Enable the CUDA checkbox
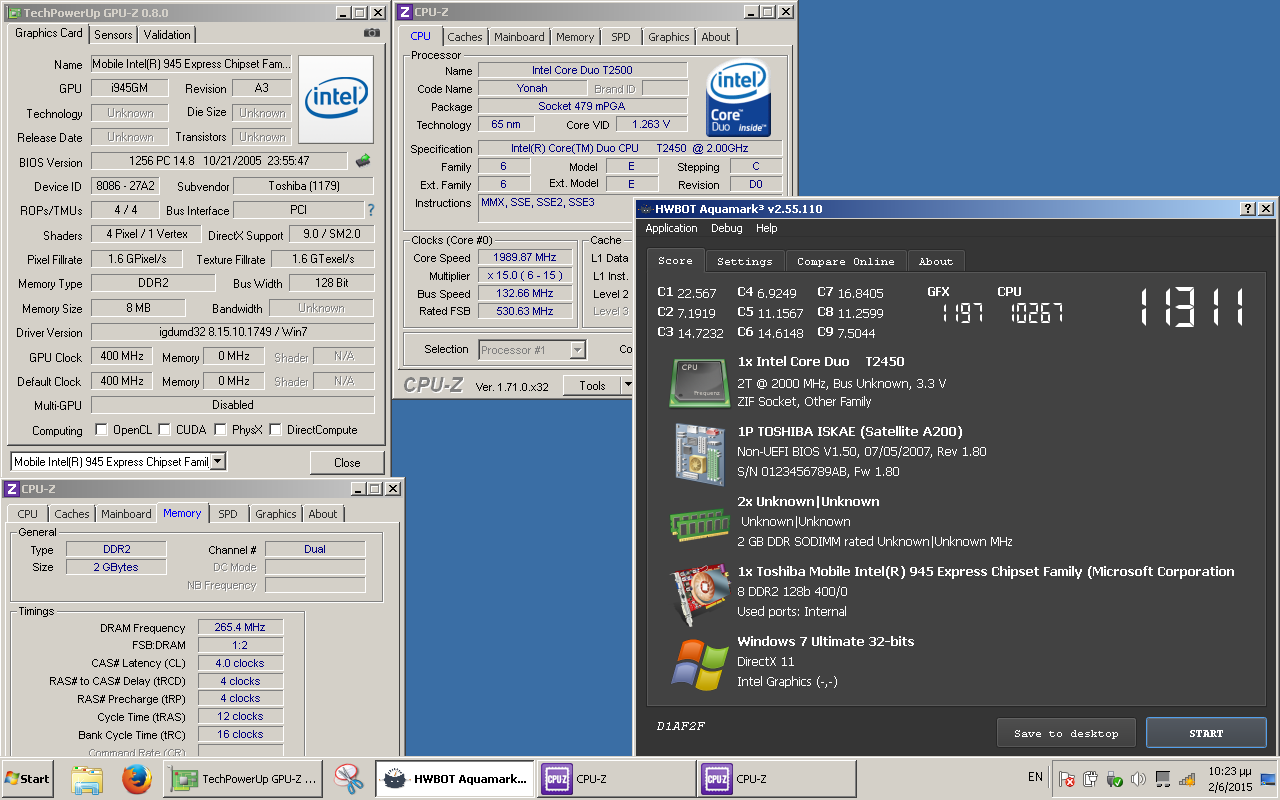1280x800 pixels. point(164,430)
